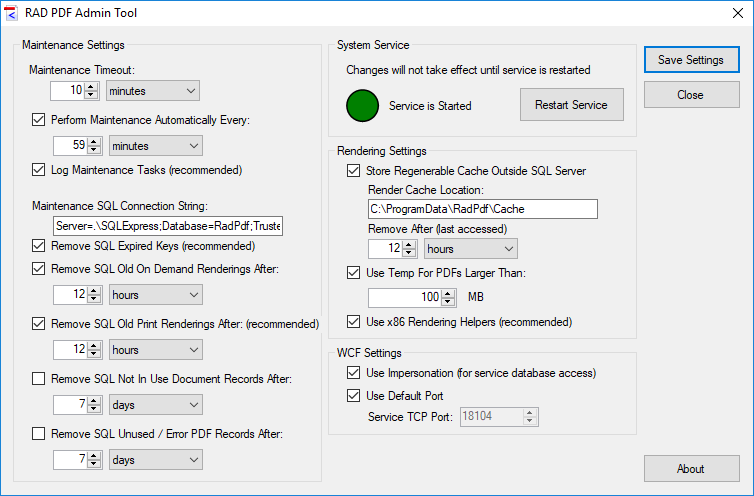Viewport: 754px width, 496px height.
Task: Open the About dialog
Action: click(691, 469)
